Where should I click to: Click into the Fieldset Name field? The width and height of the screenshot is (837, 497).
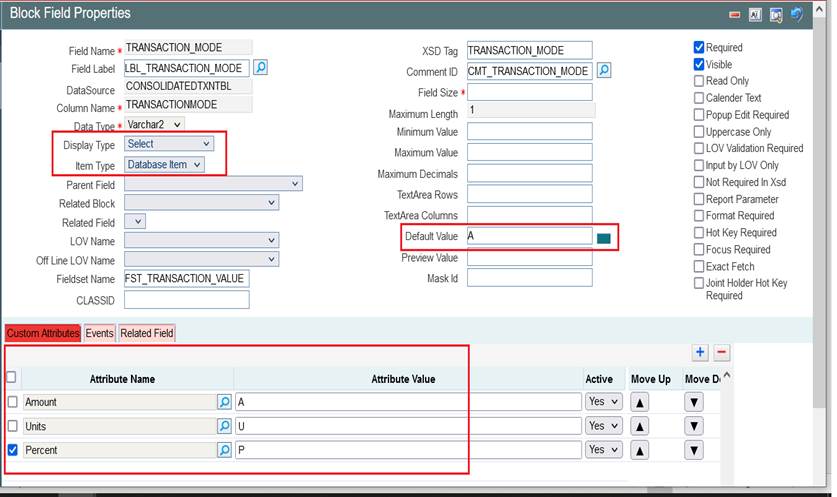[x=187, y=279]
